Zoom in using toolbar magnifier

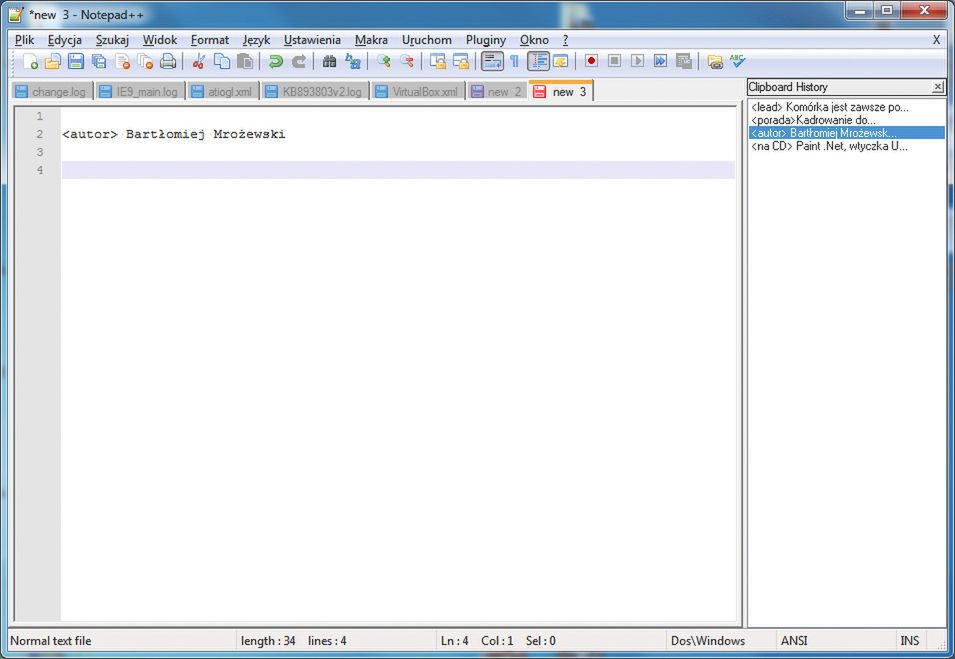coord(383,61)
